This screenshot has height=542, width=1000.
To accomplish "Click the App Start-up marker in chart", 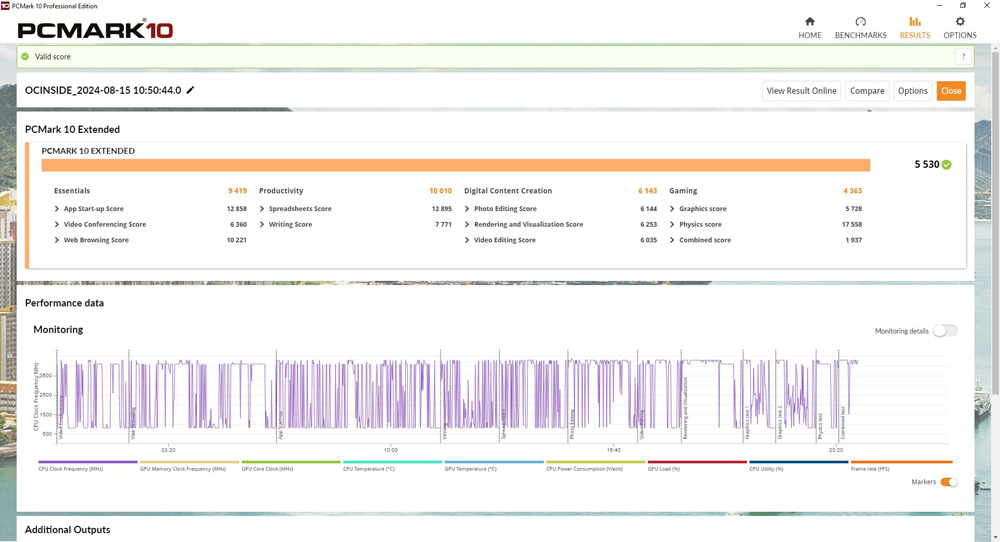I will pyautogui.click(x=280, y=426).
